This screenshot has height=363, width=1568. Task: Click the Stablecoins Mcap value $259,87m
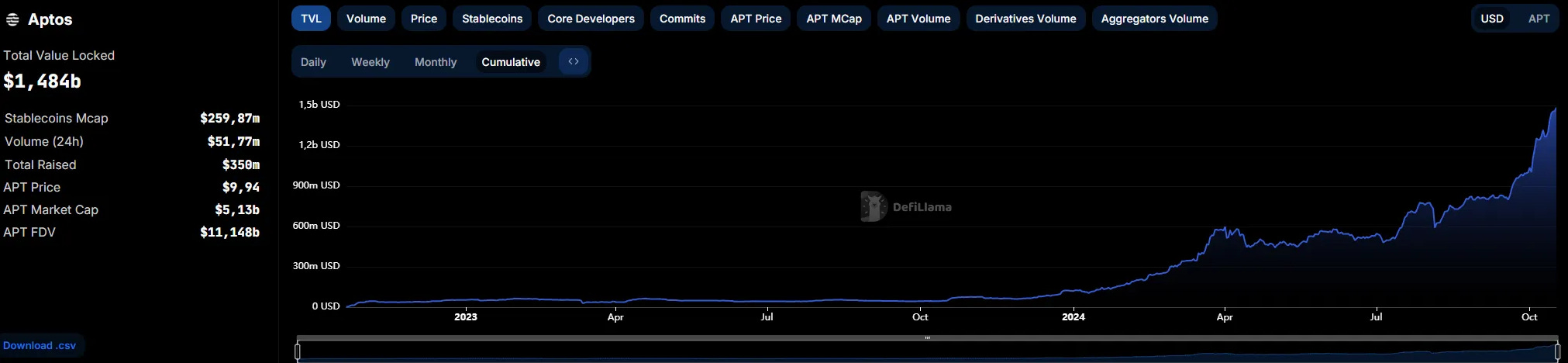click(x=229, y=118)
